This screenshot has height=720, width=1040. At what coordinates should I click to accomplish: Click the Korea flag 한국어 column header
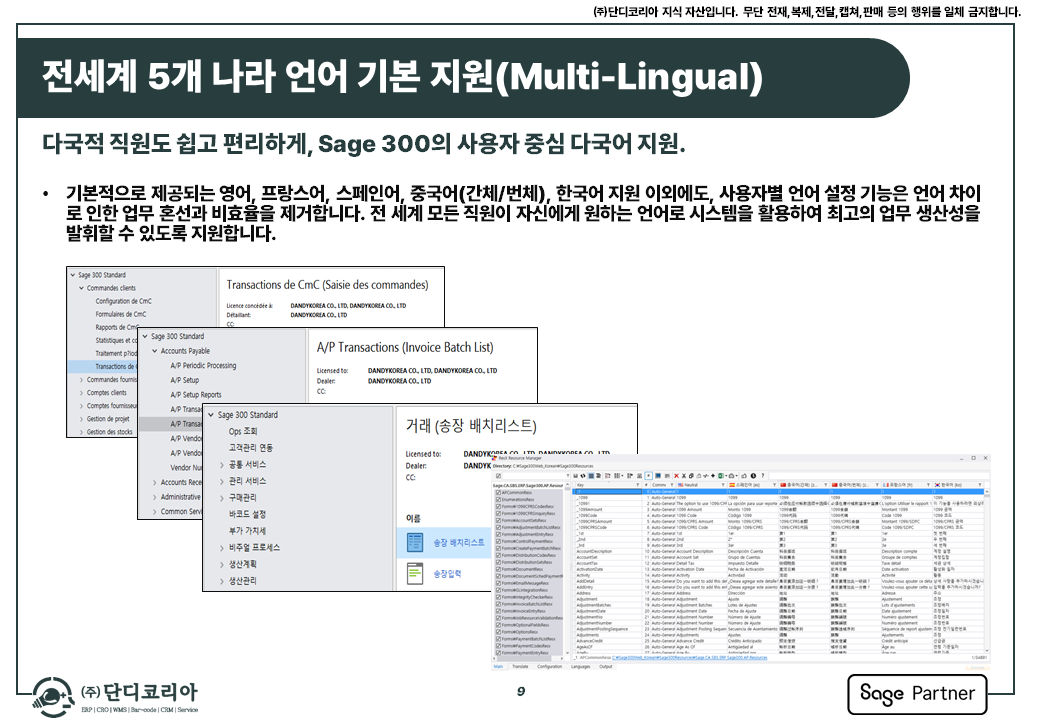coord(958,485)
